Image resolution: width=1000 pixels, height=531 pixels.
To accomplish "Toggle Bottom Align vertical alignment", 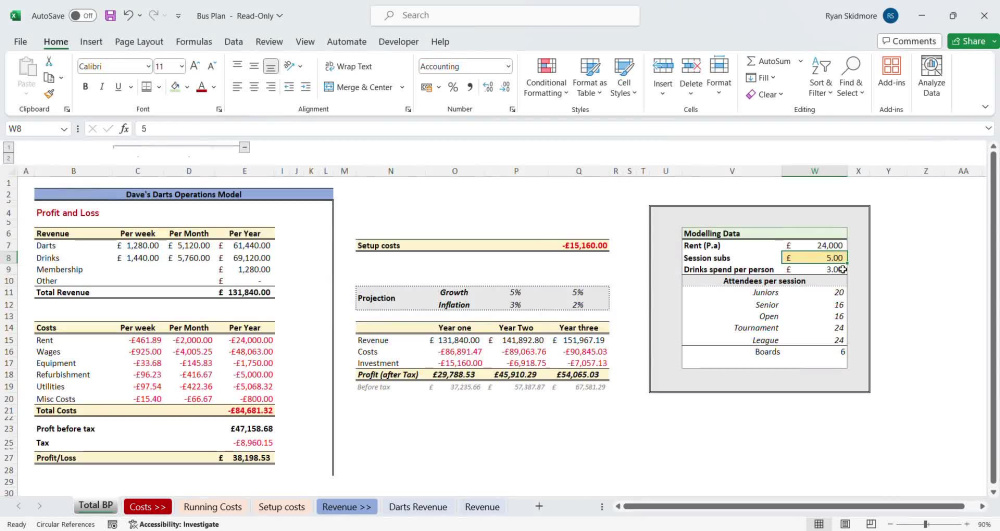I will tap(270, 66).
